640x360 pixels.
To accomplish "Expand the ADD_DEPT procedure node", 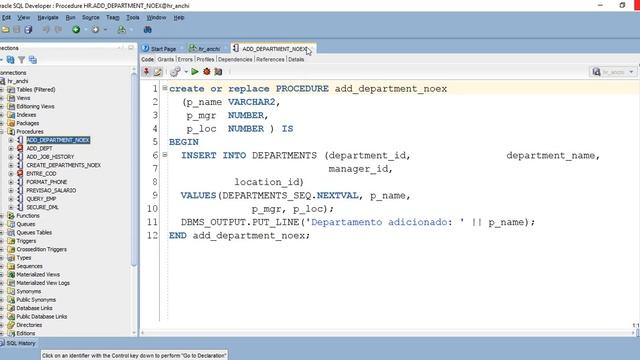I will click(x=11, y=148).
